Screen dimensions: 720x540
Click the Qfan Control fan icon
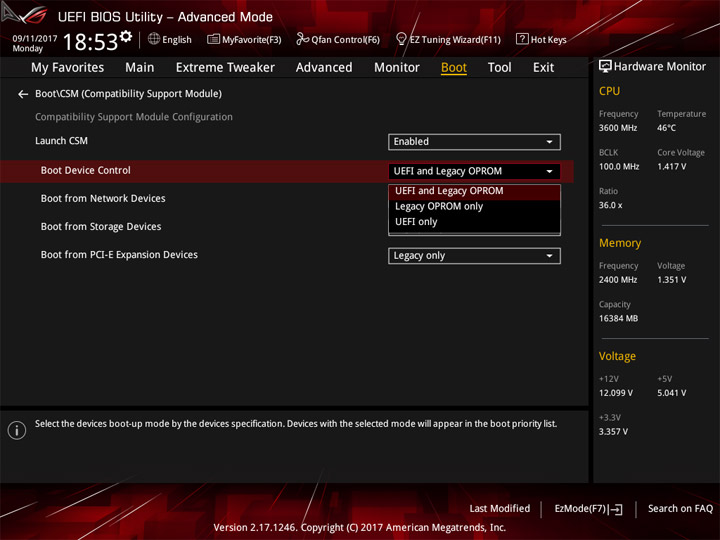click(302, 39)
